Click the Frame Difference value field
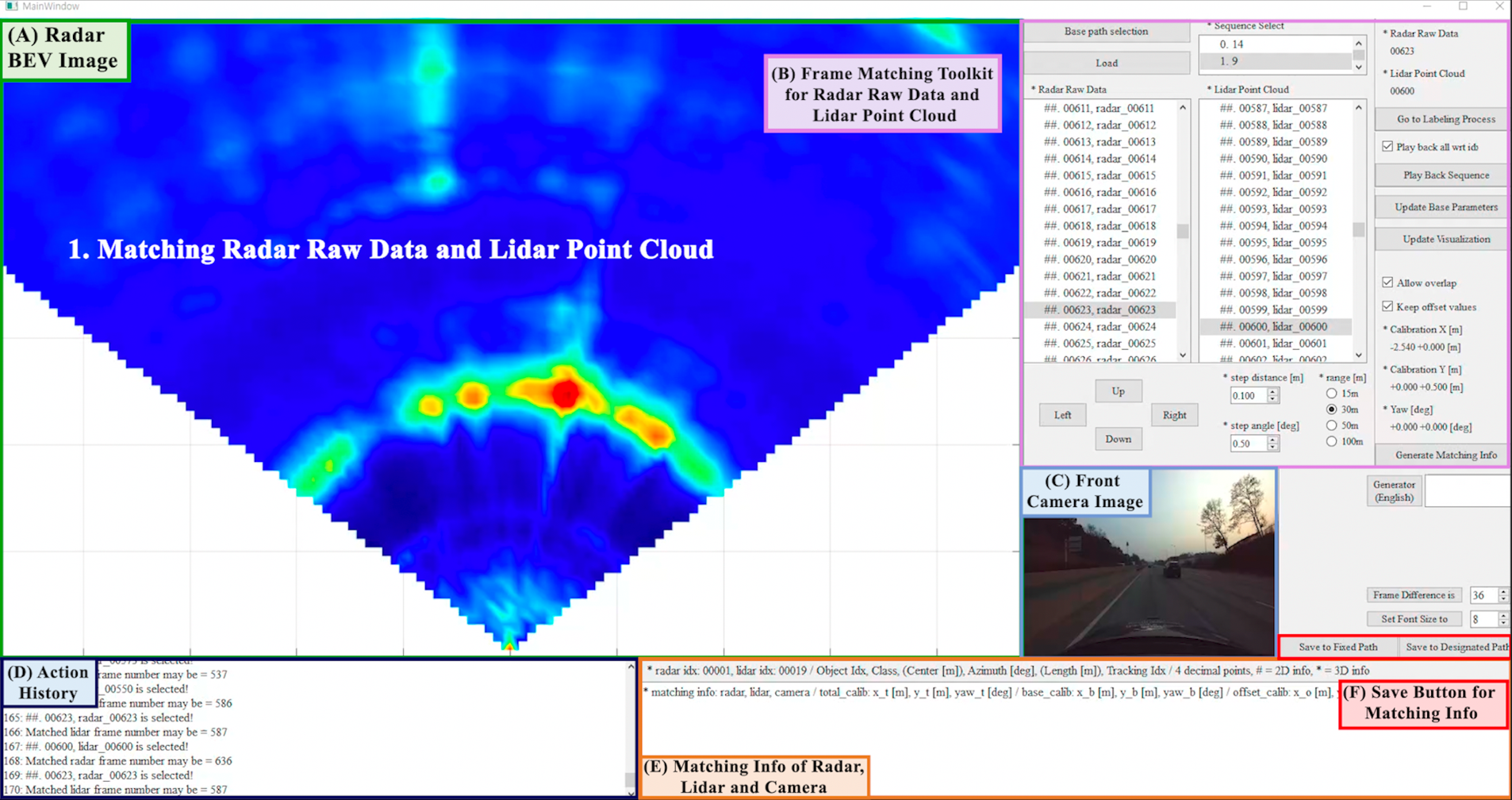Screen dimensions: 1512x800 [1483, 595]
